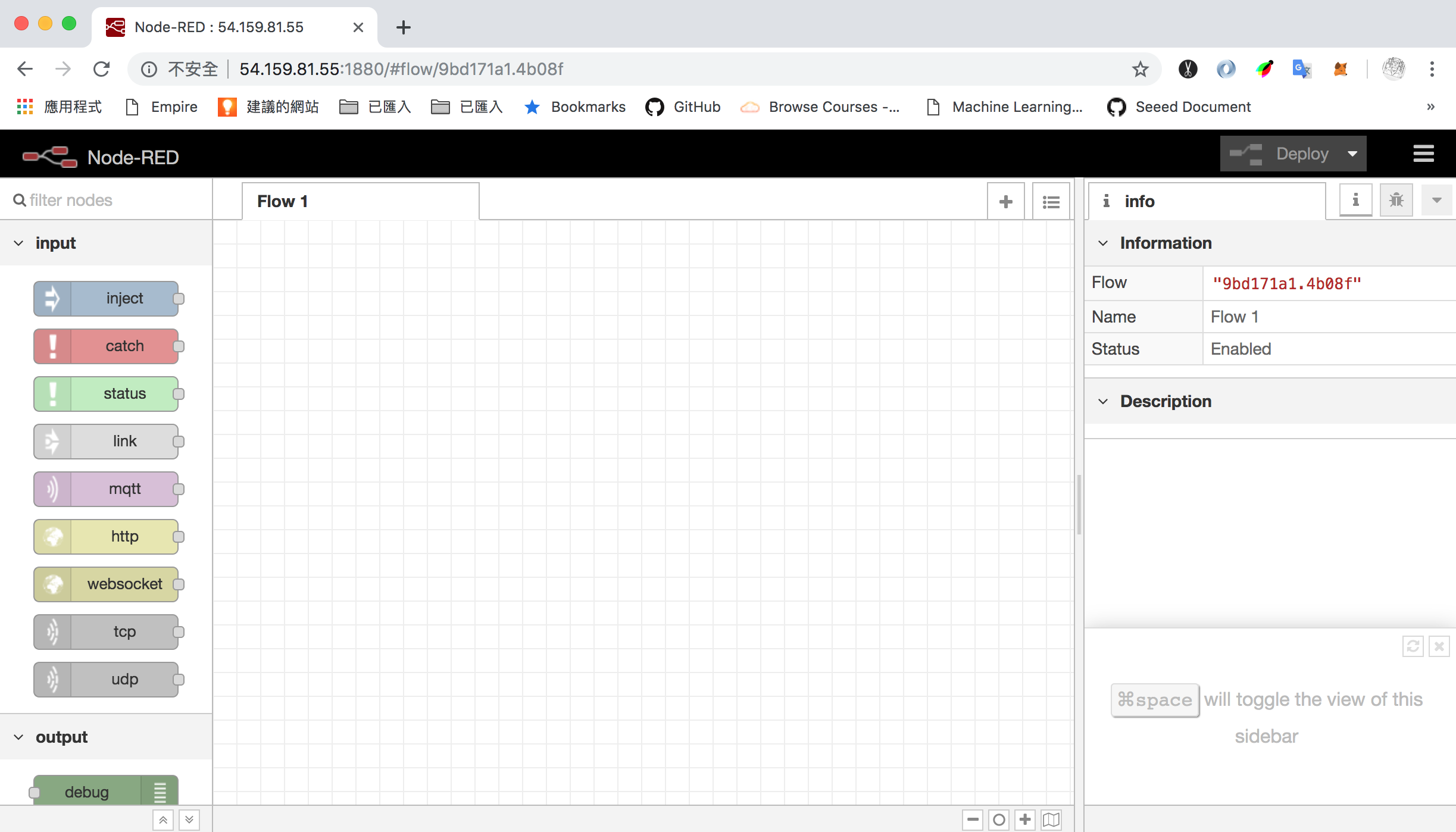Collapse the output palette category

pos(106,737)
